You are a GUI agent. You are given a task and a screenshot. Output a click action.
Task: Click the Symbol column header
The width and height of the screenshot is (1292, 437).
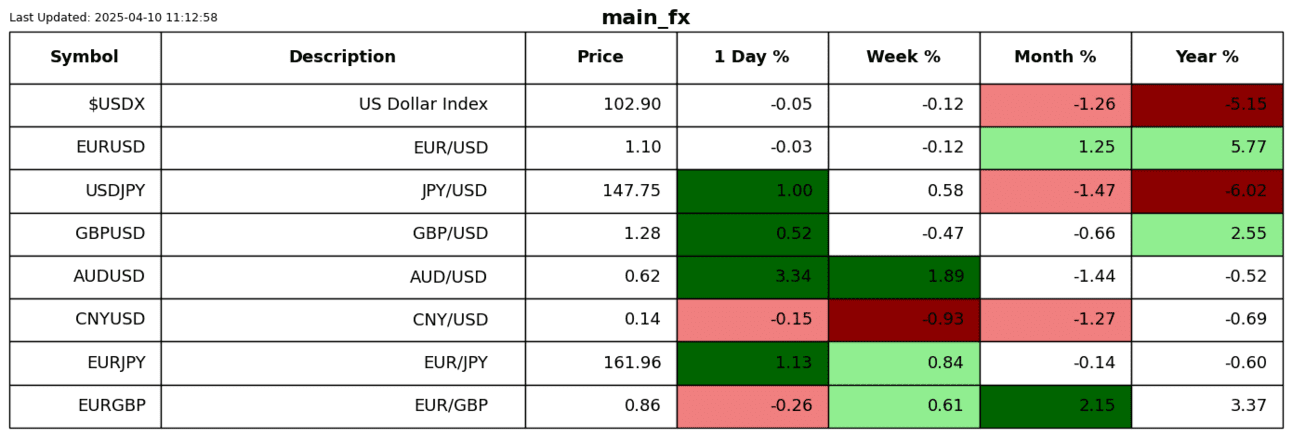tap(85, 57)
